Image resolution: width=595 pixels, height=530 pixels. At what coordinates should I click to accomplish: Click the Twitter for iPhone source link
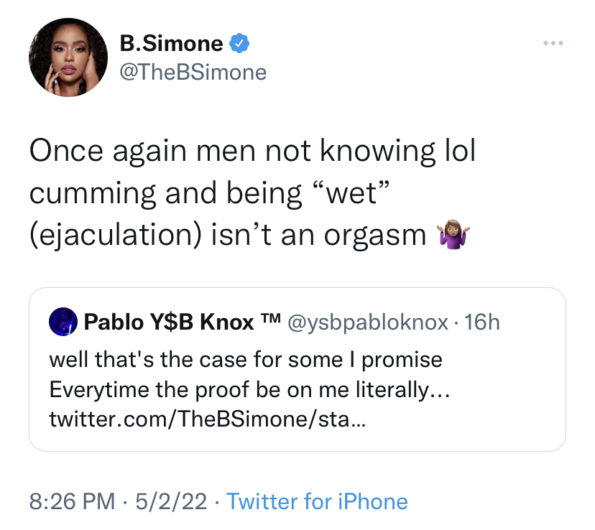tap(317, 501)
